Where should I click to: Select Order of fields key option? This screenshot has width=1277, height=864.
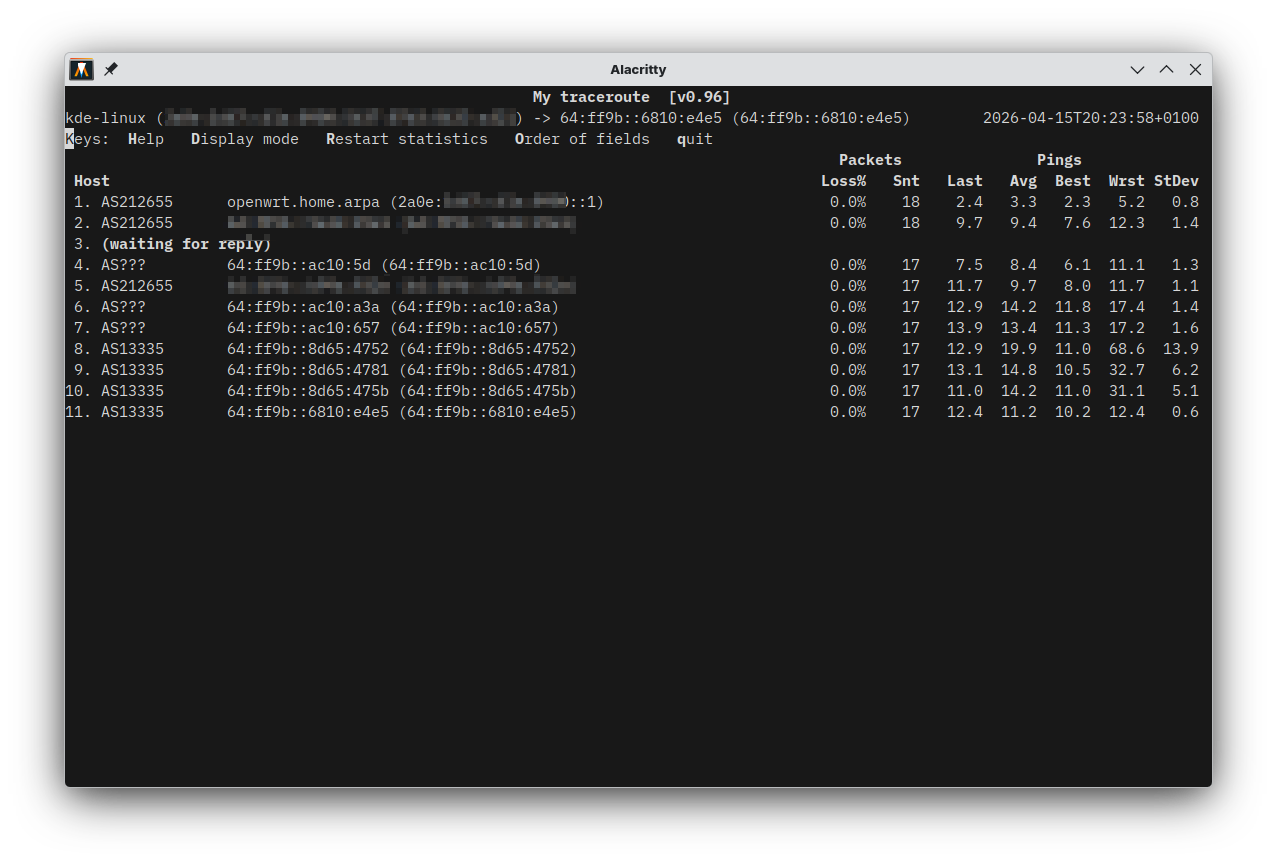tap(582, 139)
